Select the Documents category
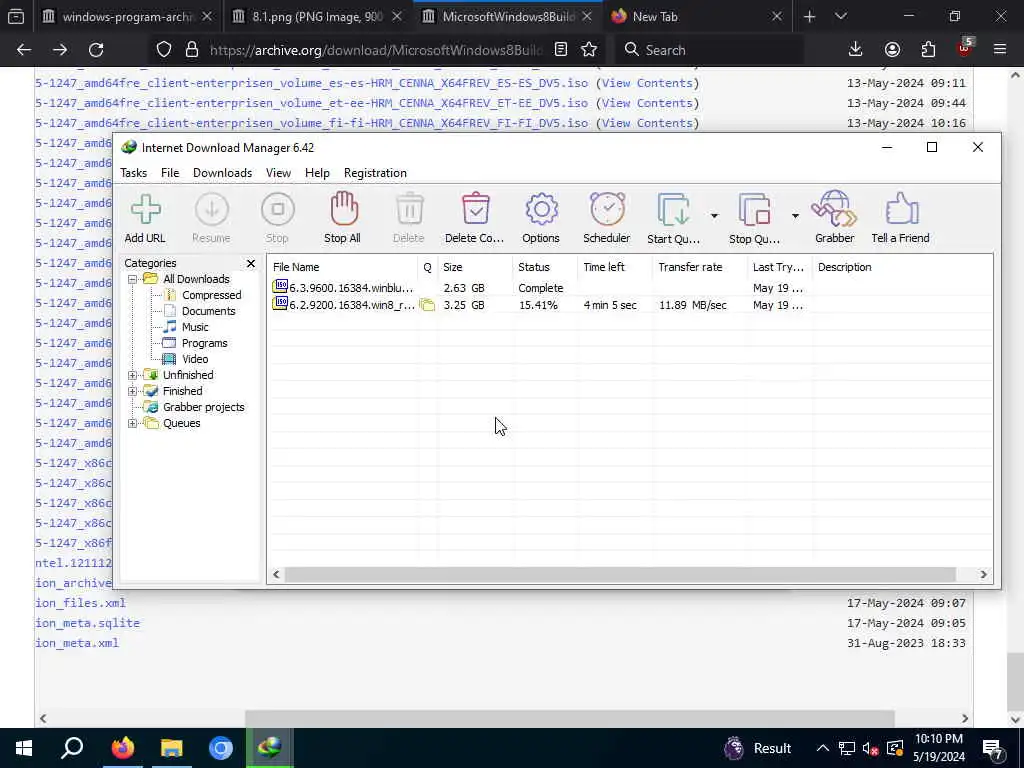This screenshot has width=1024, height=768. click(208, 312)
